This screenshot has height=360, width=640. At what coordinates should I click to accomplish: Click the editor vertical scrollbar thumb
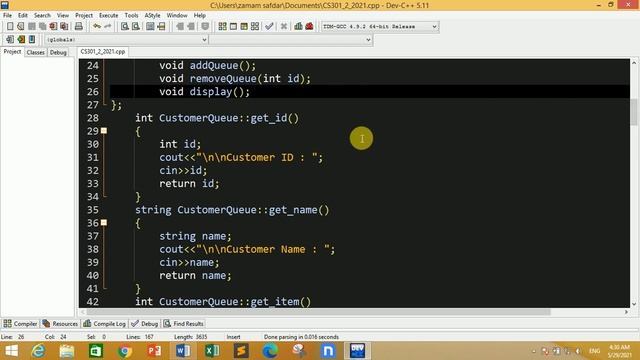coord(634,112)
